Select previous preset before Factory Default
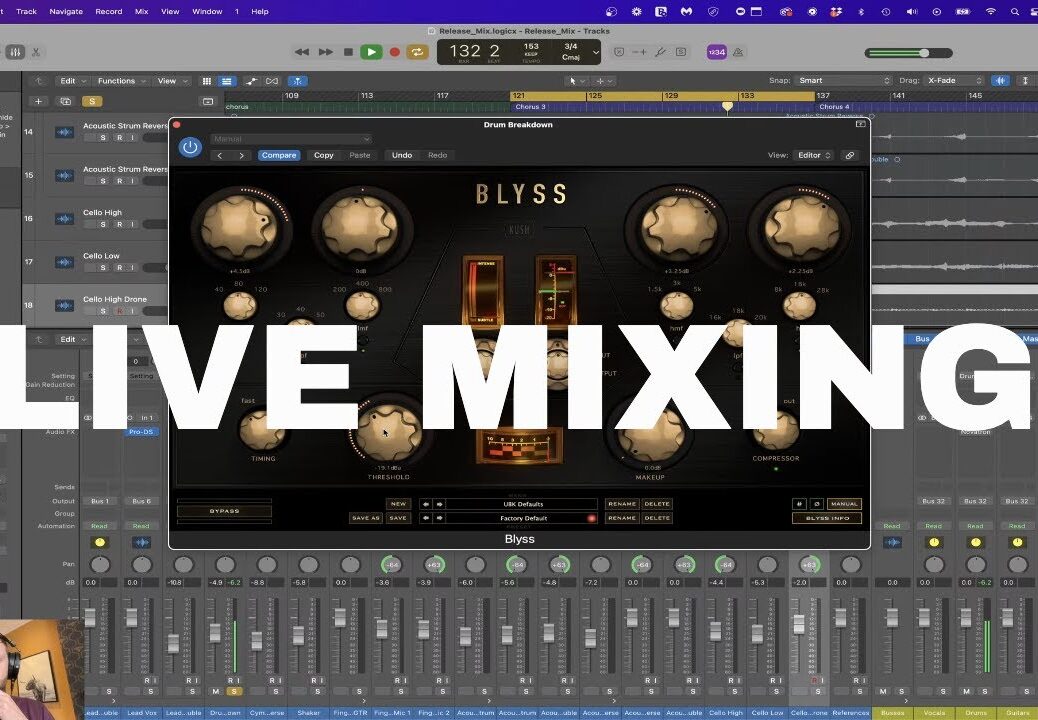This screenshot has height=720, width=1038. coord(426,518)
